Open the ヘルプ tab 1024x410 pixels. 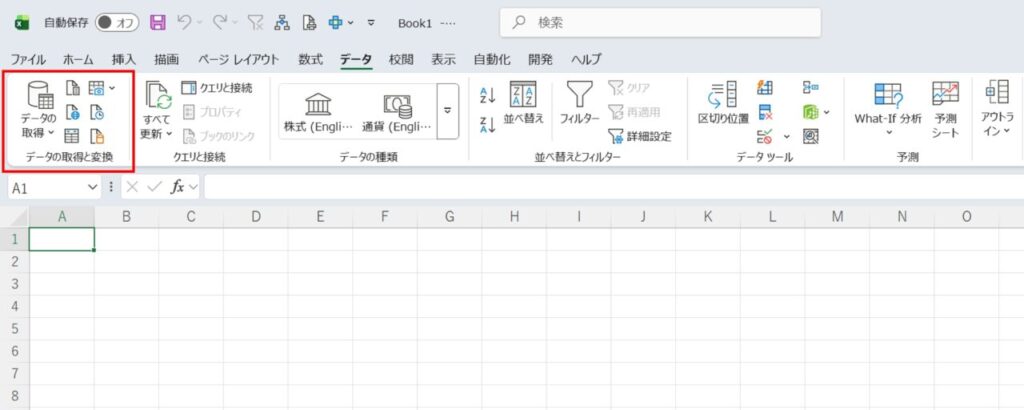[586, 59]
